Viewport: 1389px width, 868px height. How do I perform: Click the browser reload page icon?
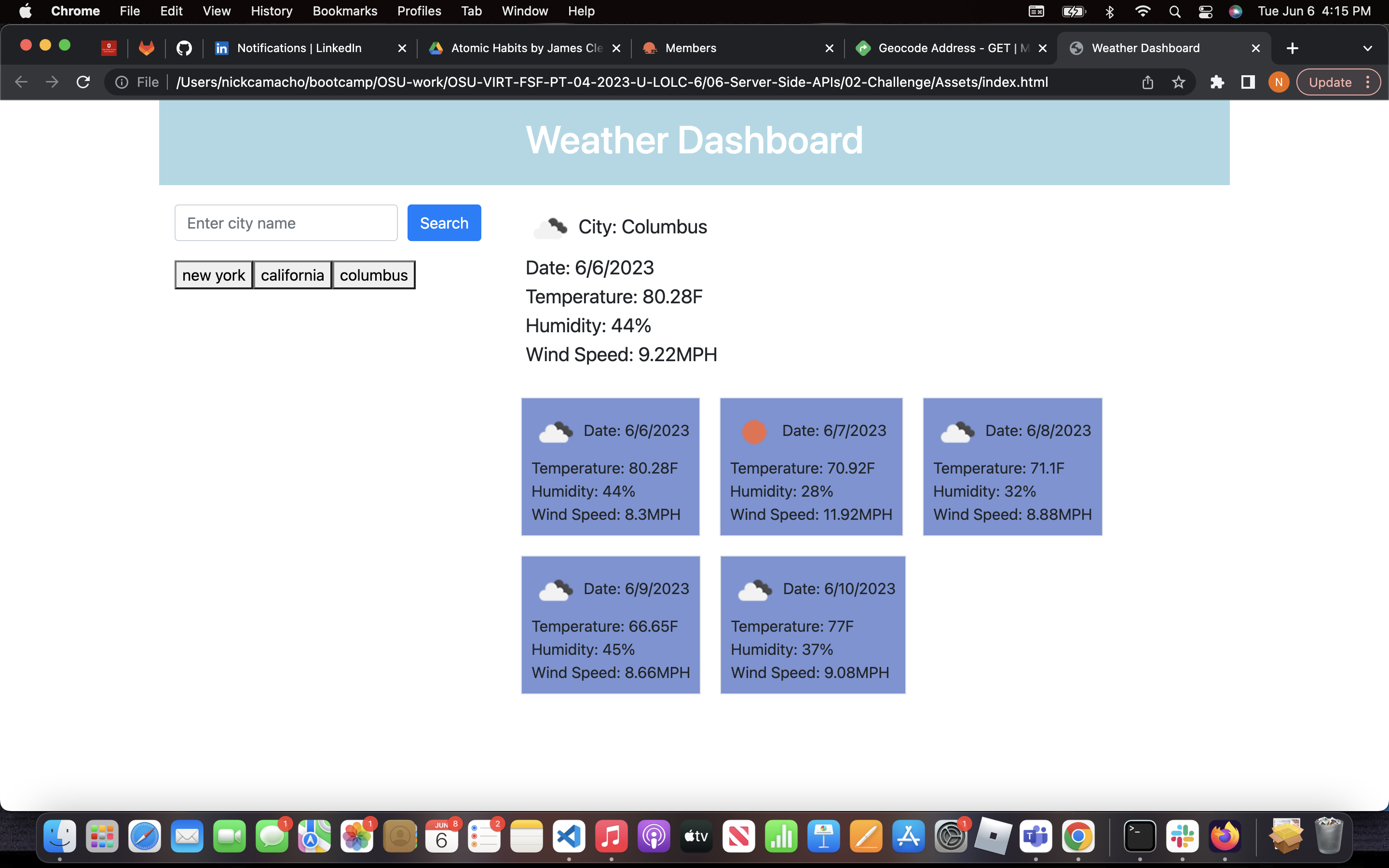click(x=83, y=82)
